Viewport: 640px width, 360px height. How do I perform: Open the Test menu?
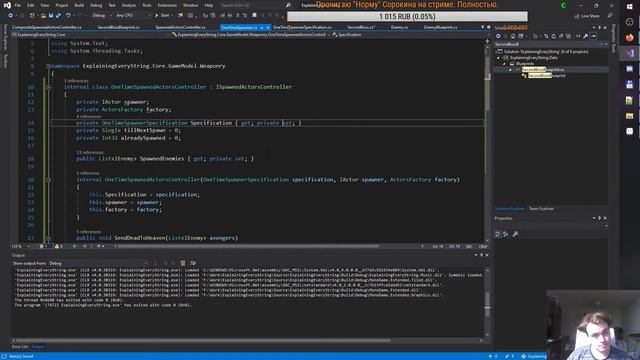[112, 5]
